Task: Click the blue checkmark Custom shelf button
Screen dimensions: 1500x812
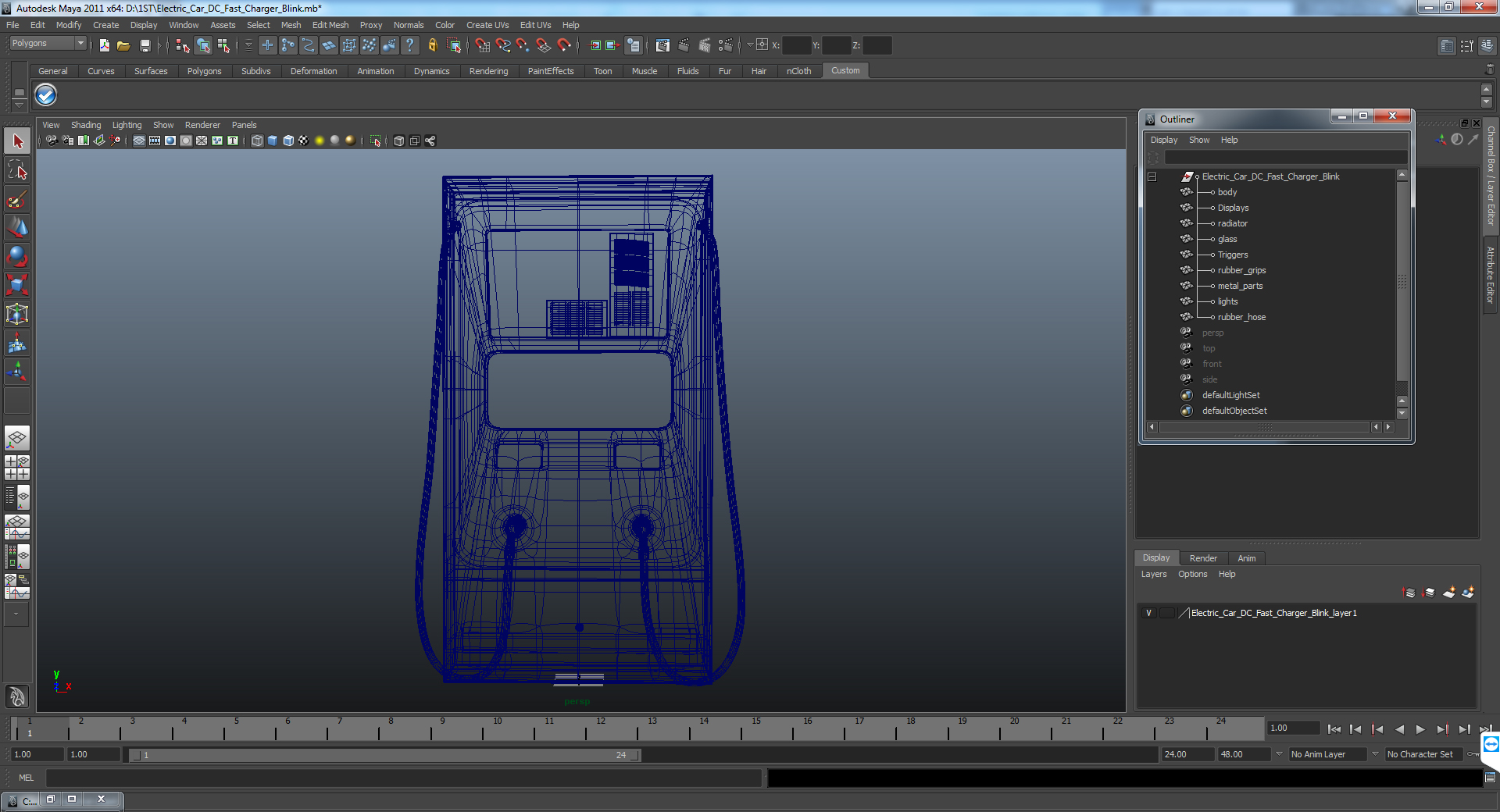Action: [46, 94]
